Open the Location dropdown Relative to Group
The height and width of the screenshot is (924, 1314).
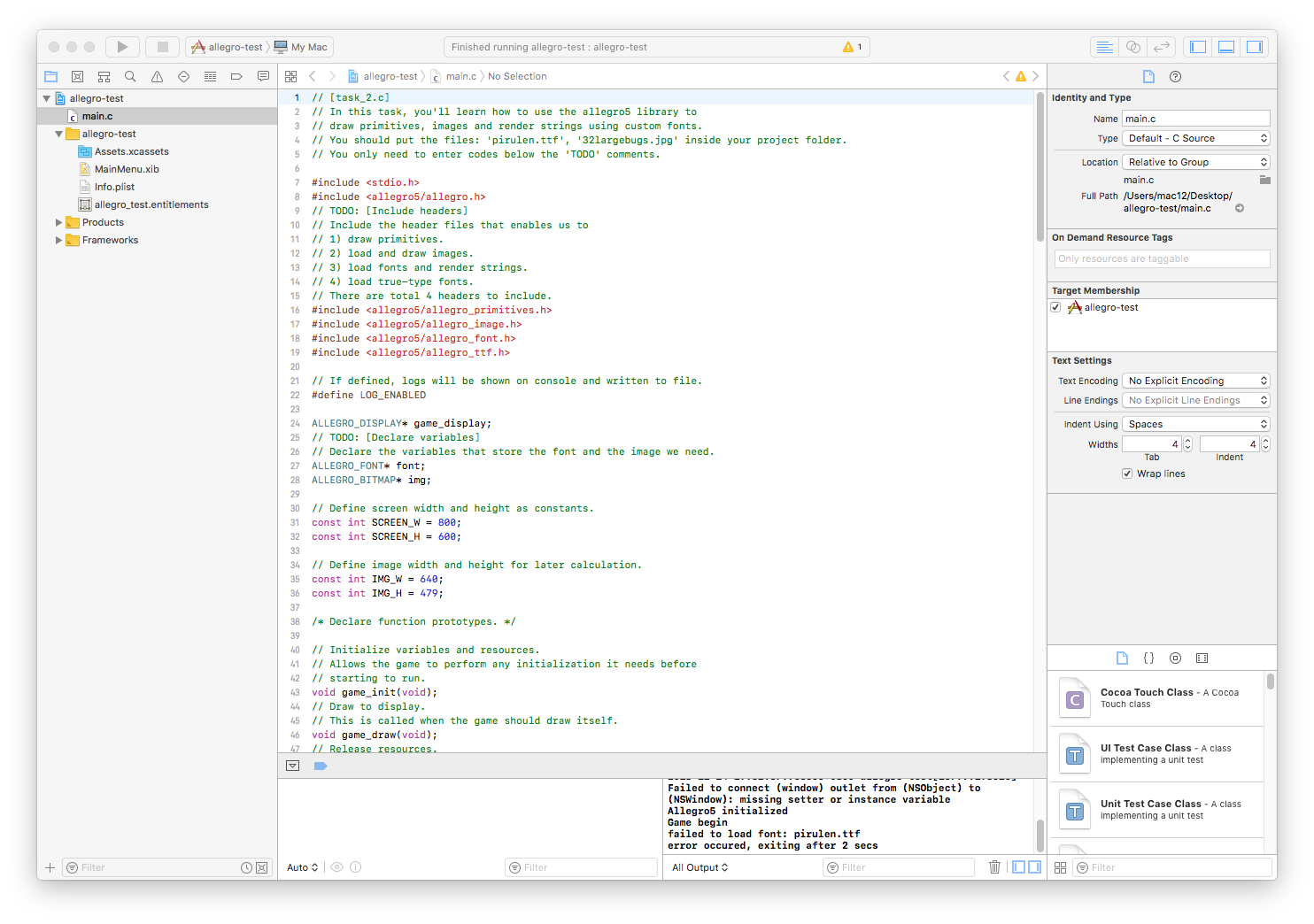click(x=1195, y=162)
